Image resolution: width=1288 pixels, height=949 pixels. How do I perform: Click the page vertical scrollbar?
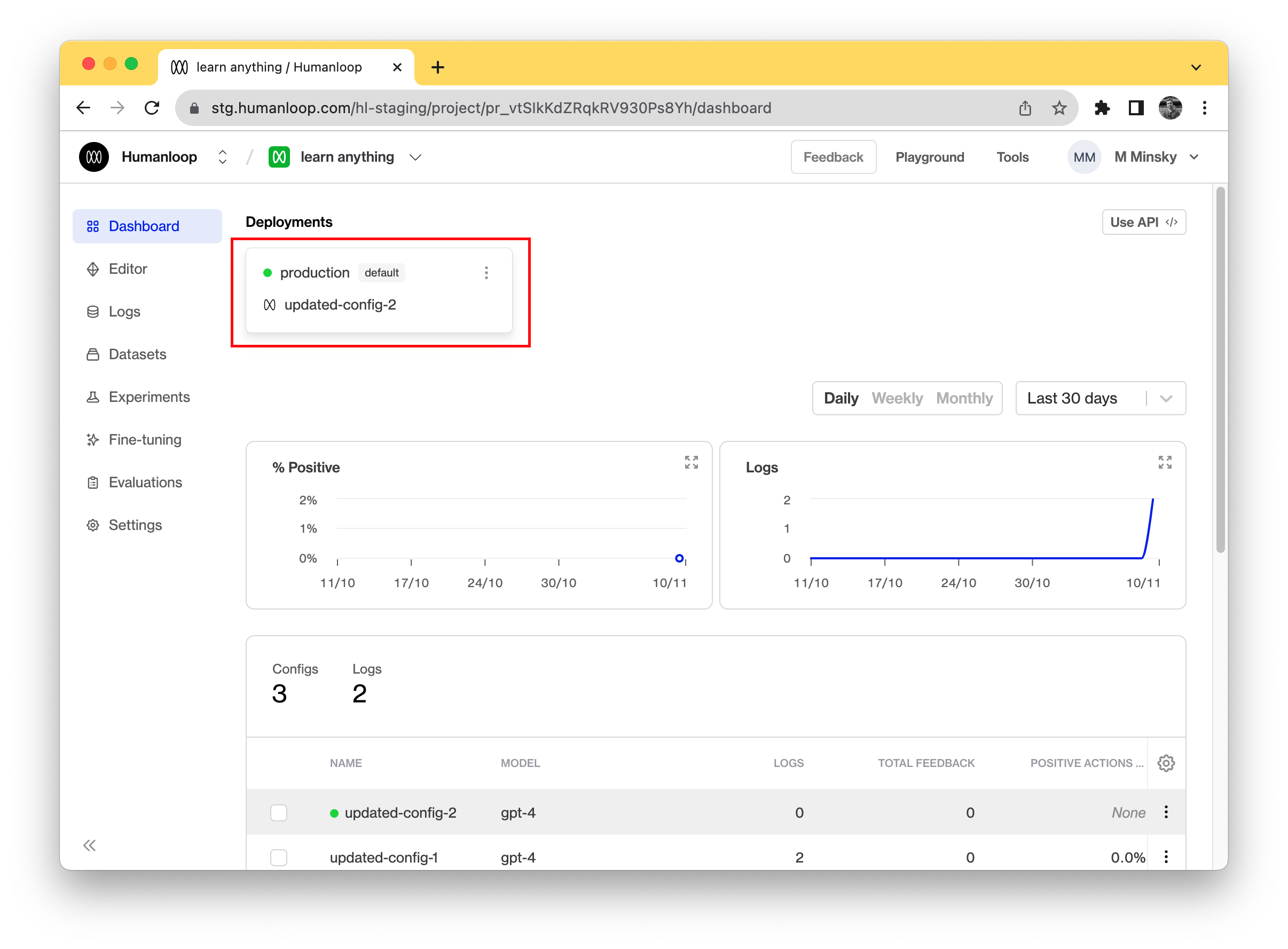tap(1220, 370)
